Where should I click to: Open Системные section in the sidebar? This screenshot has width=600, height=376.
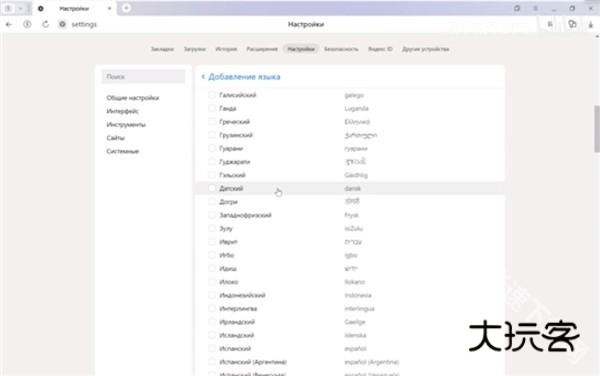coord(122,151)
